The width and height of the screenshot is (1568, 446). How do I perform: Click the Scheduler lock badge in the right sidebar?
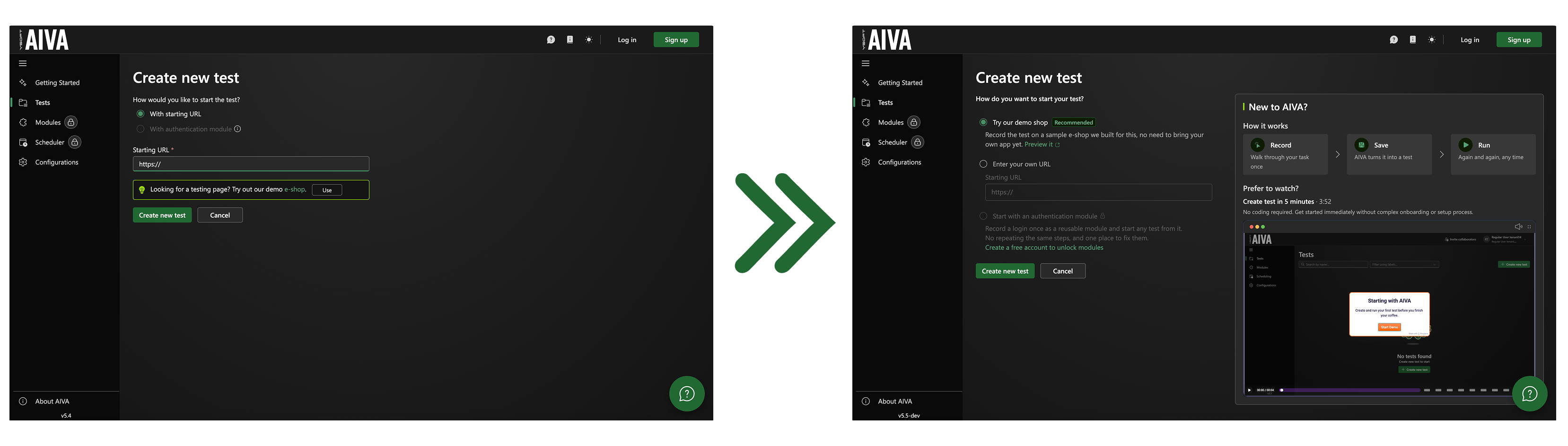point(917,142)
